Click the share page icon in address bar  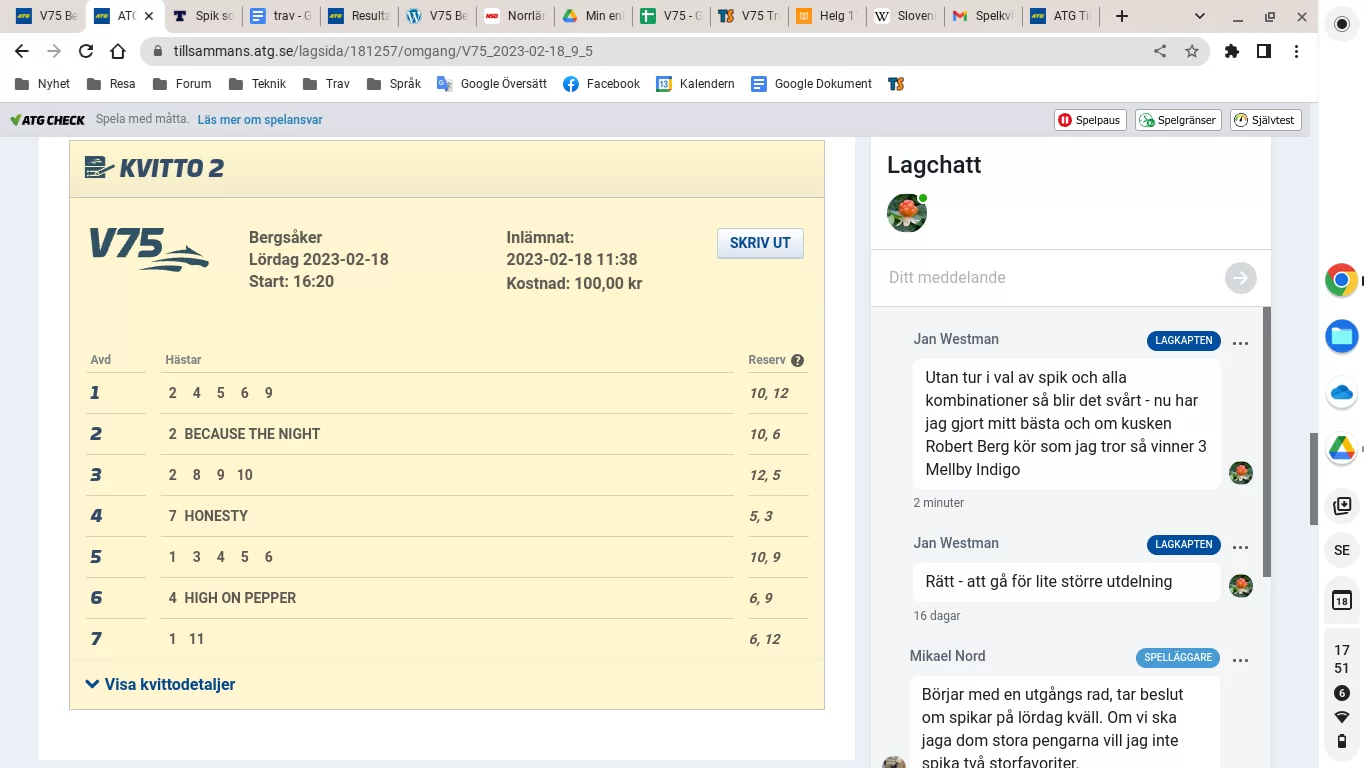click(1160, 51)
